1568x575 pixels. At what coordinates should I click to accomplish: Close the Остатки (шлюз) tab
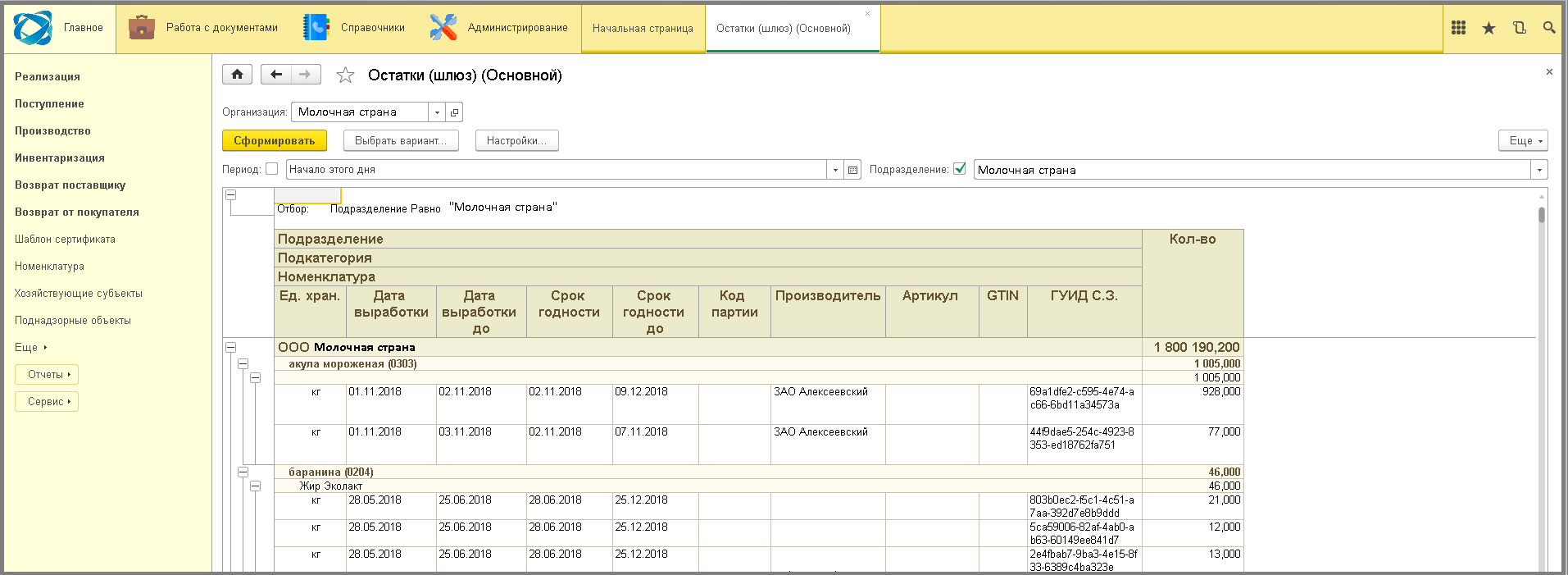[x=868, y=13]
